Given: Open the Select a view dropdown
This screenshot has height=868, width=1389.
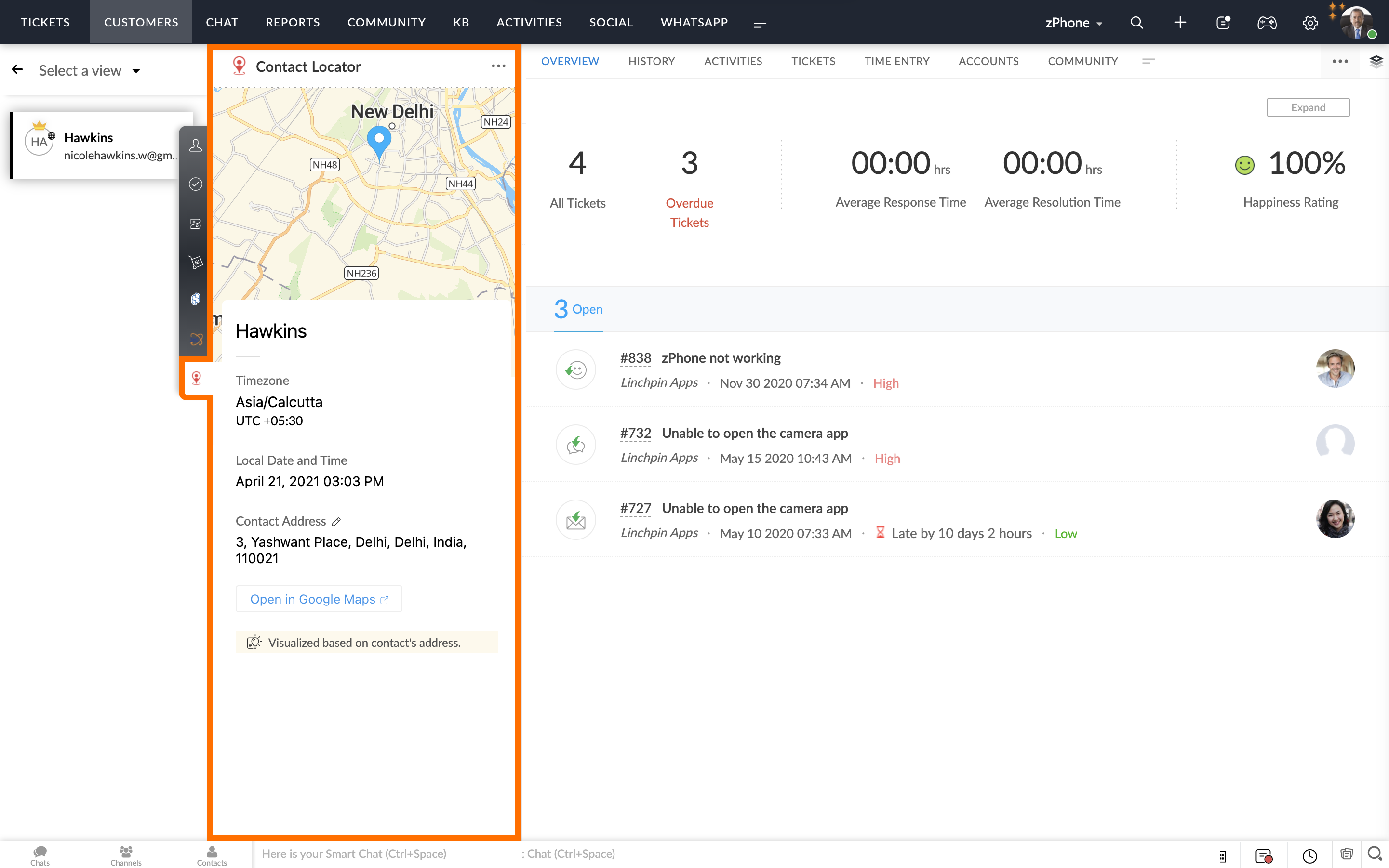Looking at the screenshot, I should click(90, 71).
